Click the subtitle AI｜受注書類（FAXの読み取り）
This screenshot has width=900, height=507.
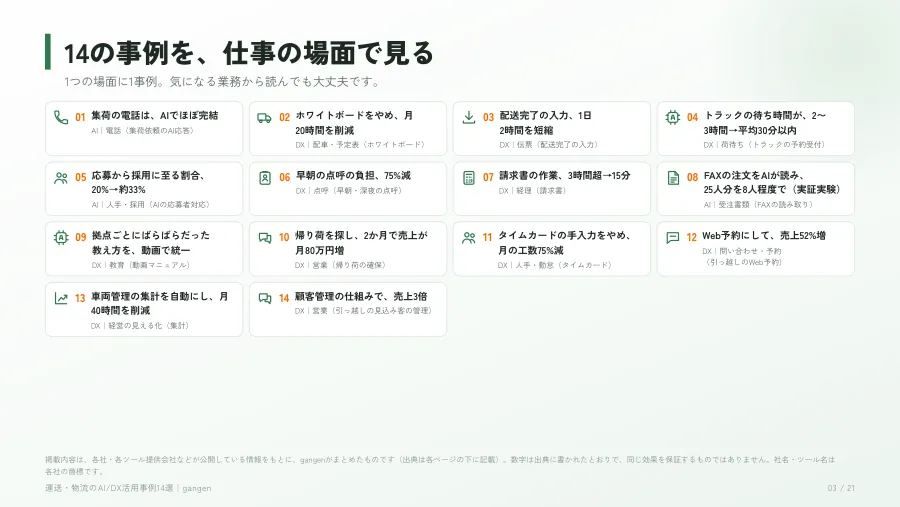[758, 204]
